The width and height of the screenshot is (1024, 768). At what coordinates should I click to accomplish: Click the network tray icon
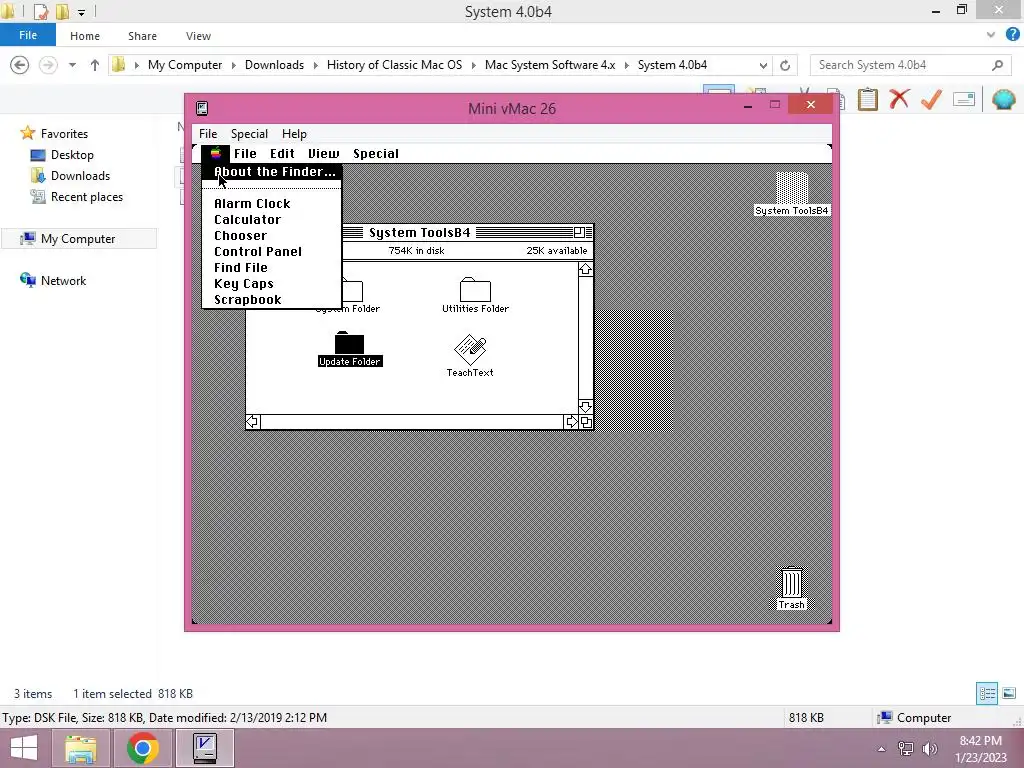906,748
